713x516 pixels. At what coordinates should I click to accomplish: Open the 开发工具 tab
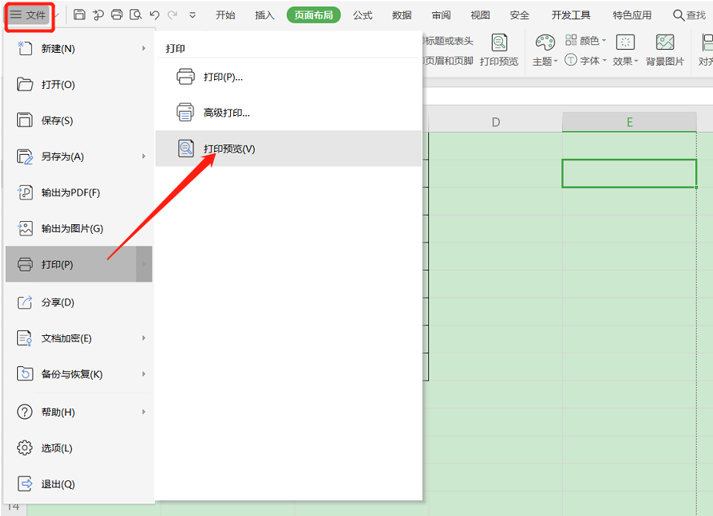point(571,15)
